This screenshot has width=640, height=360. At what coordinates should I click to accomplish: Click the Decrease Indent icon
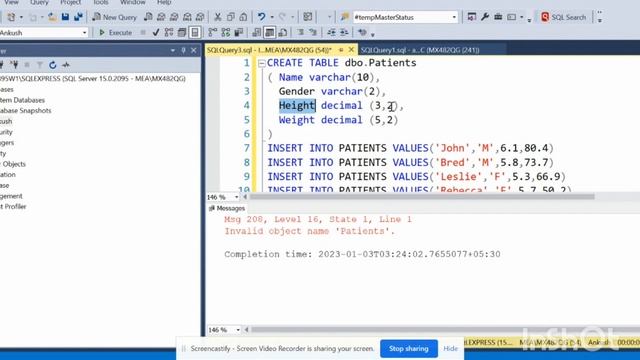point(331,32)
